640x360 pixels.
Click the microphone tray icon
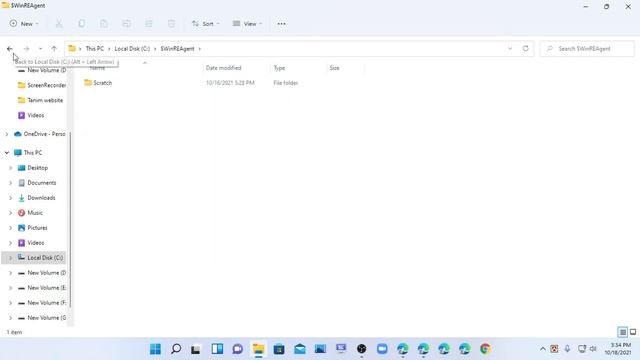(x=567, y=349)
